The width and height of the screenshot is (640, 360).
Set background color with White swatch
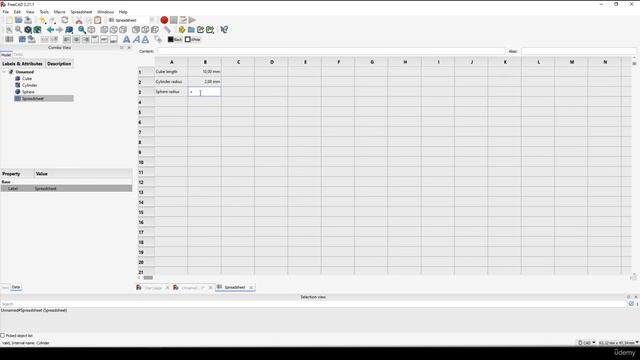[193, 40]
